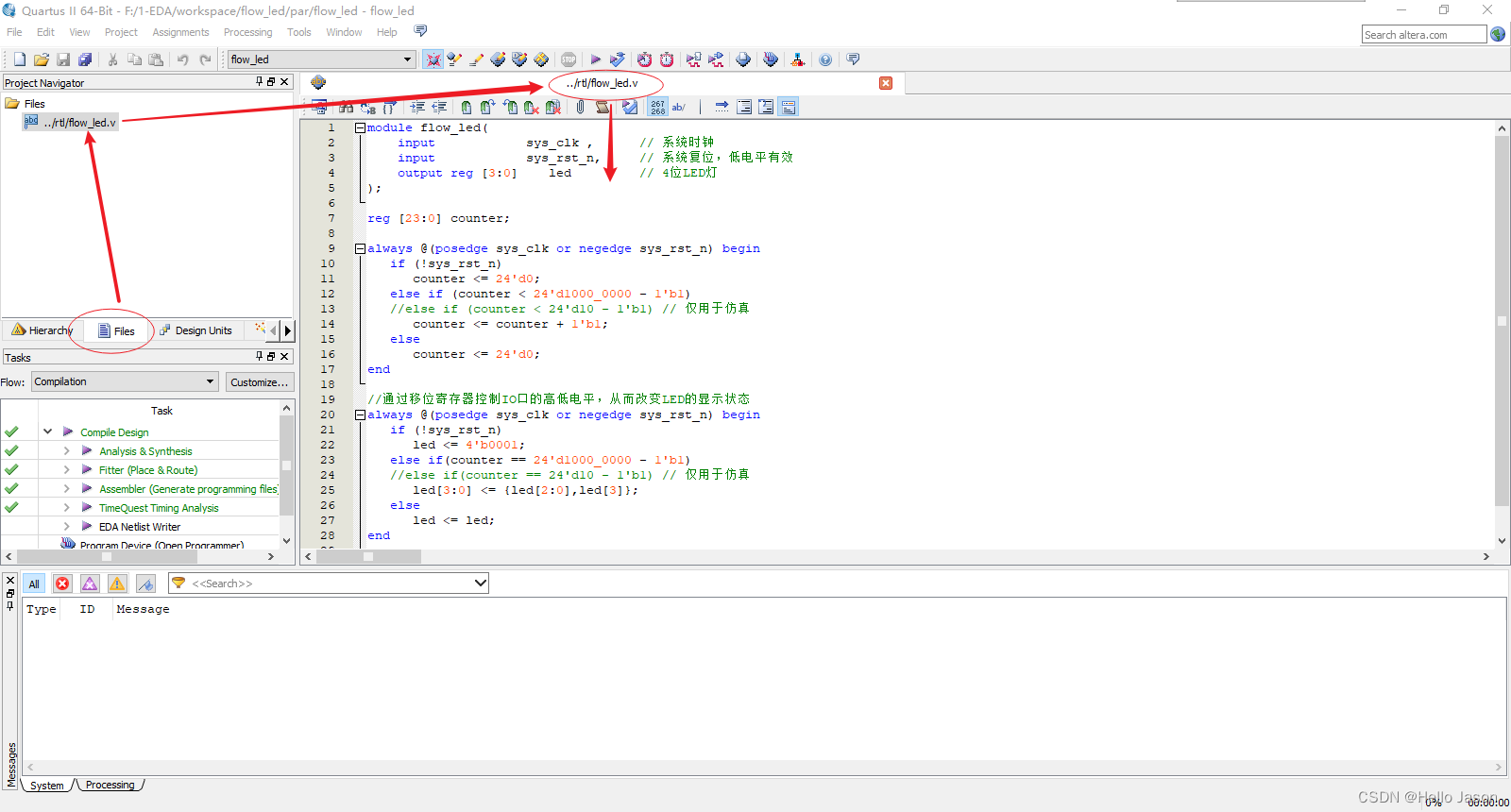This screenshot has width=1511, height=812.
Task: Select the Processing messages tab
Action: [x=110, y=785]
